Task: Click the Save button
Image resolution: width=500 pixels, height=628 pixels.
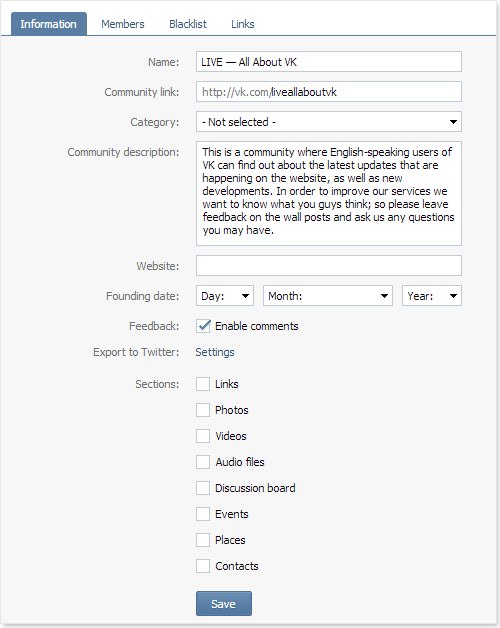Action: tap(224, 604)
